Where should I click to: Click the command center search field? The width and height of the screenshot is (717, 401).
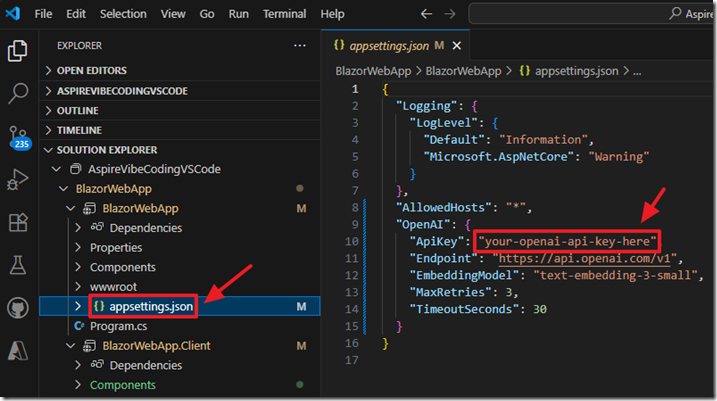592,14
